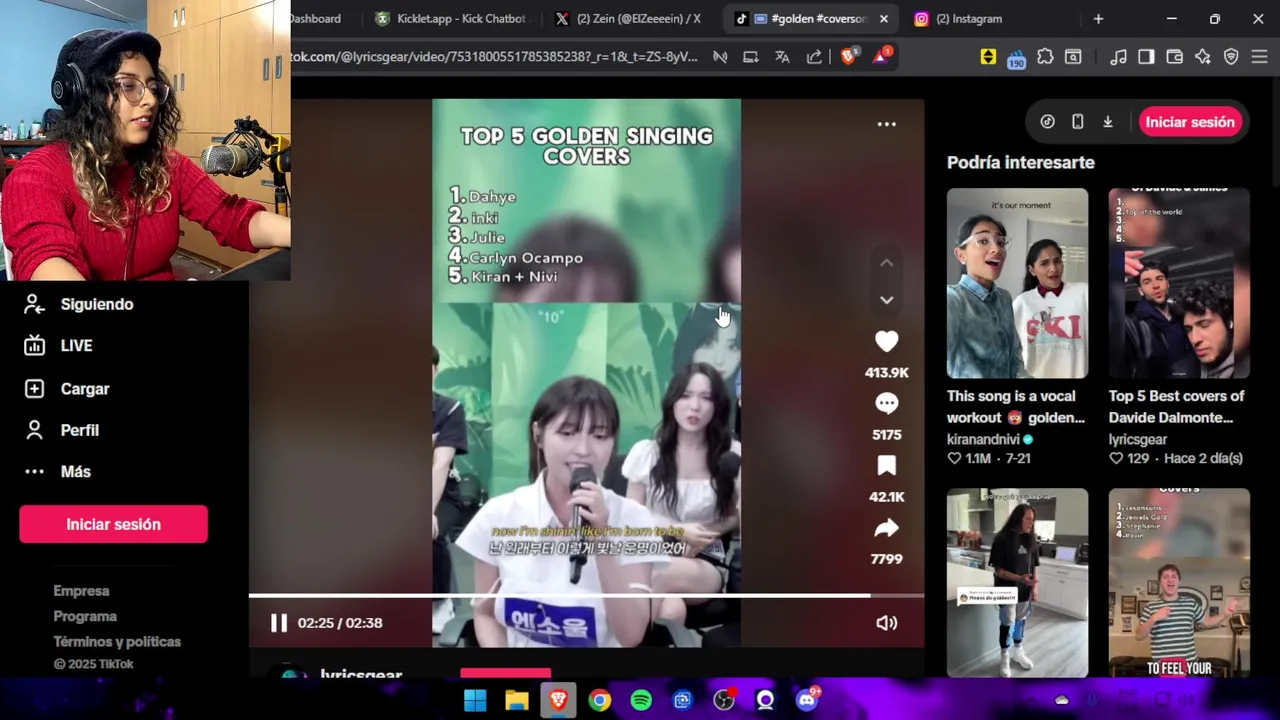
Task: Open the Leo AI sparkle icon
Action: tap(1203, 57)
